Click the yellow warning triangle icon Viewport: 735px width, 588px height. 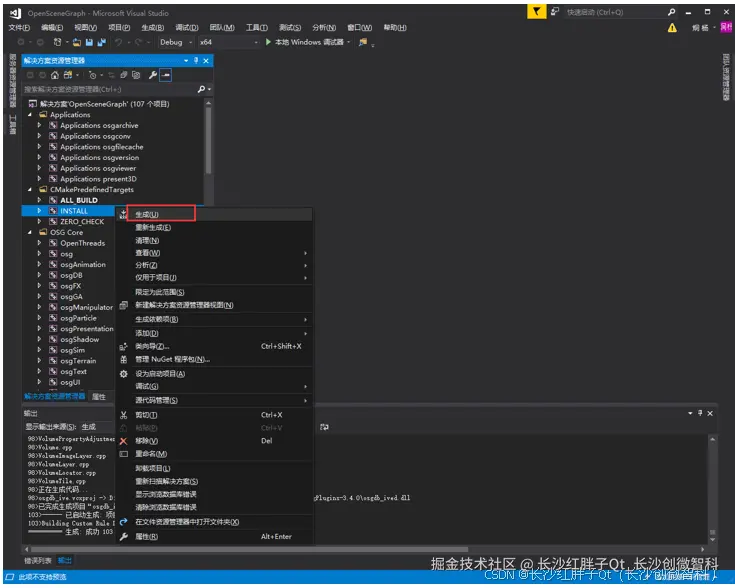click(x=672, y=28)
